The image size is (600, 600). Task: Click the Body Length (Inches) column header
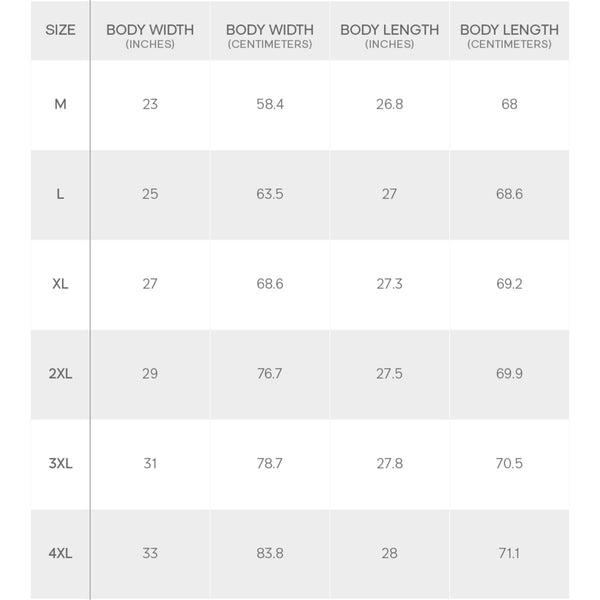click(389, 36)
